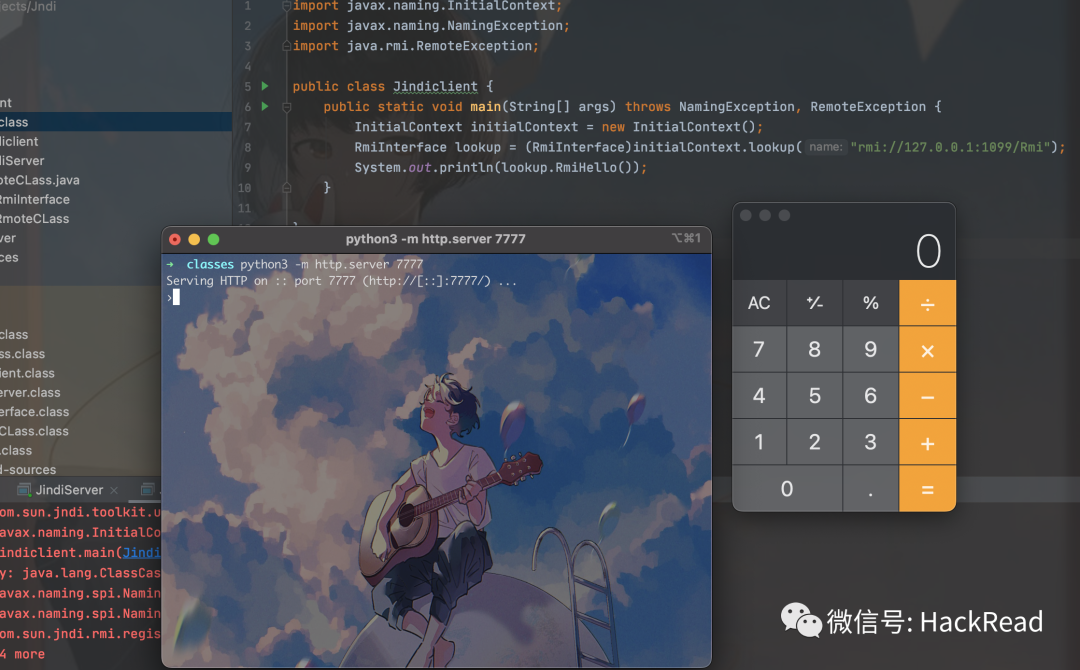The height and width of the screenshot is (670, 1080).
Task: Select the plus operator in Calculator
Action: point(927,442)
